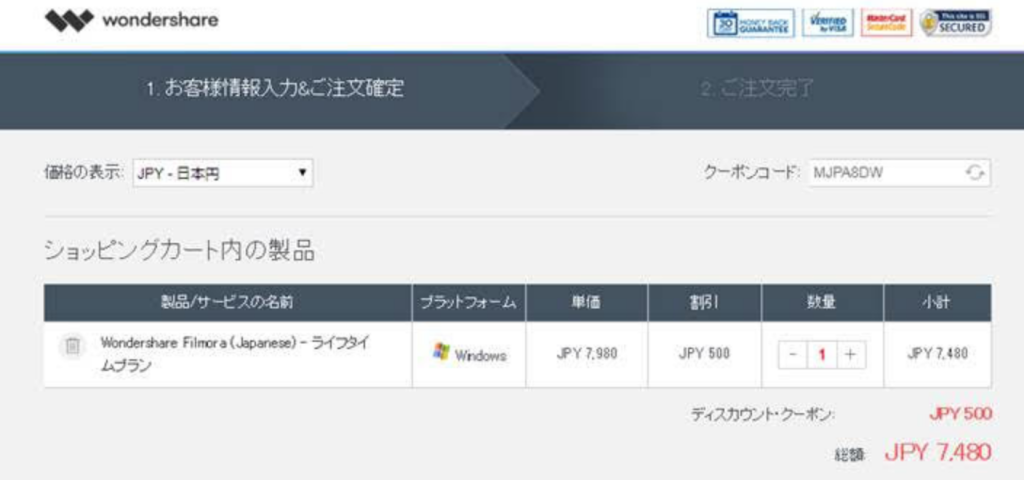Apply coupon with the refresh icon
This screenshot has width=1024, height=480.
point(975,172)
